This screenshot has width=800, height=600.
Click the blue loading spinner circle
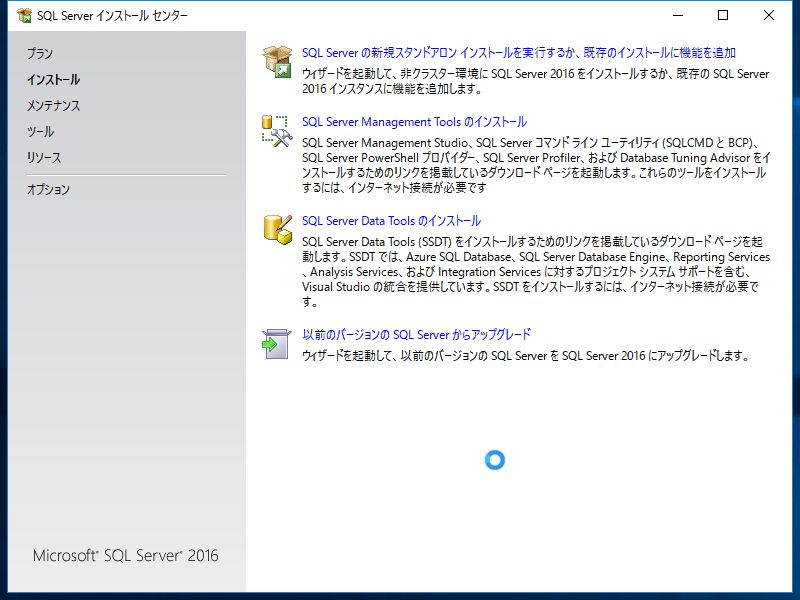pos(495,461)
